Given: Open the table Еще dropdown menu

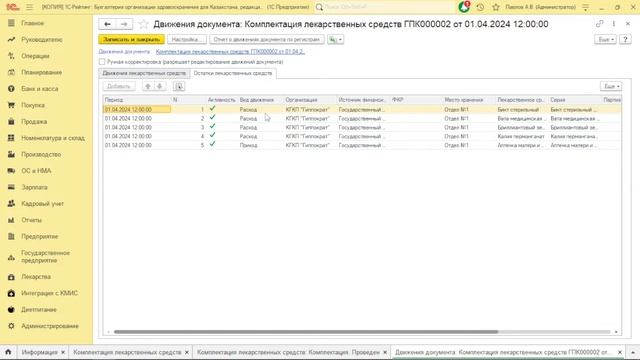Looking at the screenshot, I should [611, 86].
